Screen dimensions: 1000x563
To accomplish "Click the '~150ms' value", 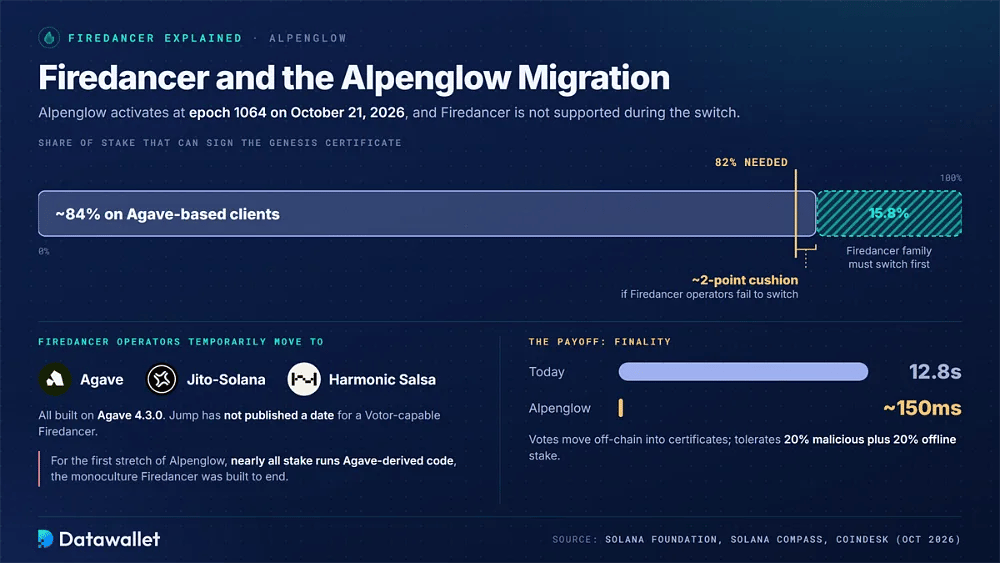I will click(x=922, y=408).
